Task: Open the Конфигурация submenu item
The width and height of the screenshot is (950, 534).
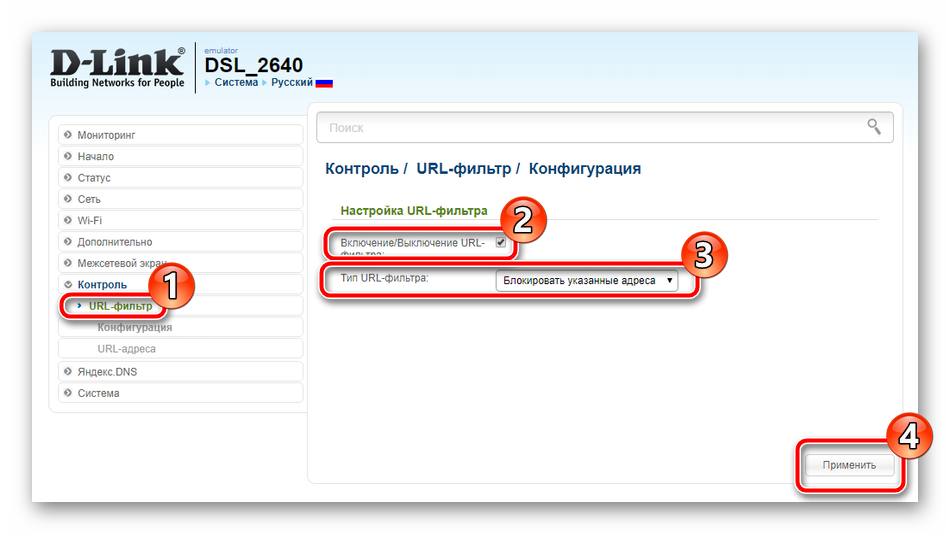Action: 181,327
